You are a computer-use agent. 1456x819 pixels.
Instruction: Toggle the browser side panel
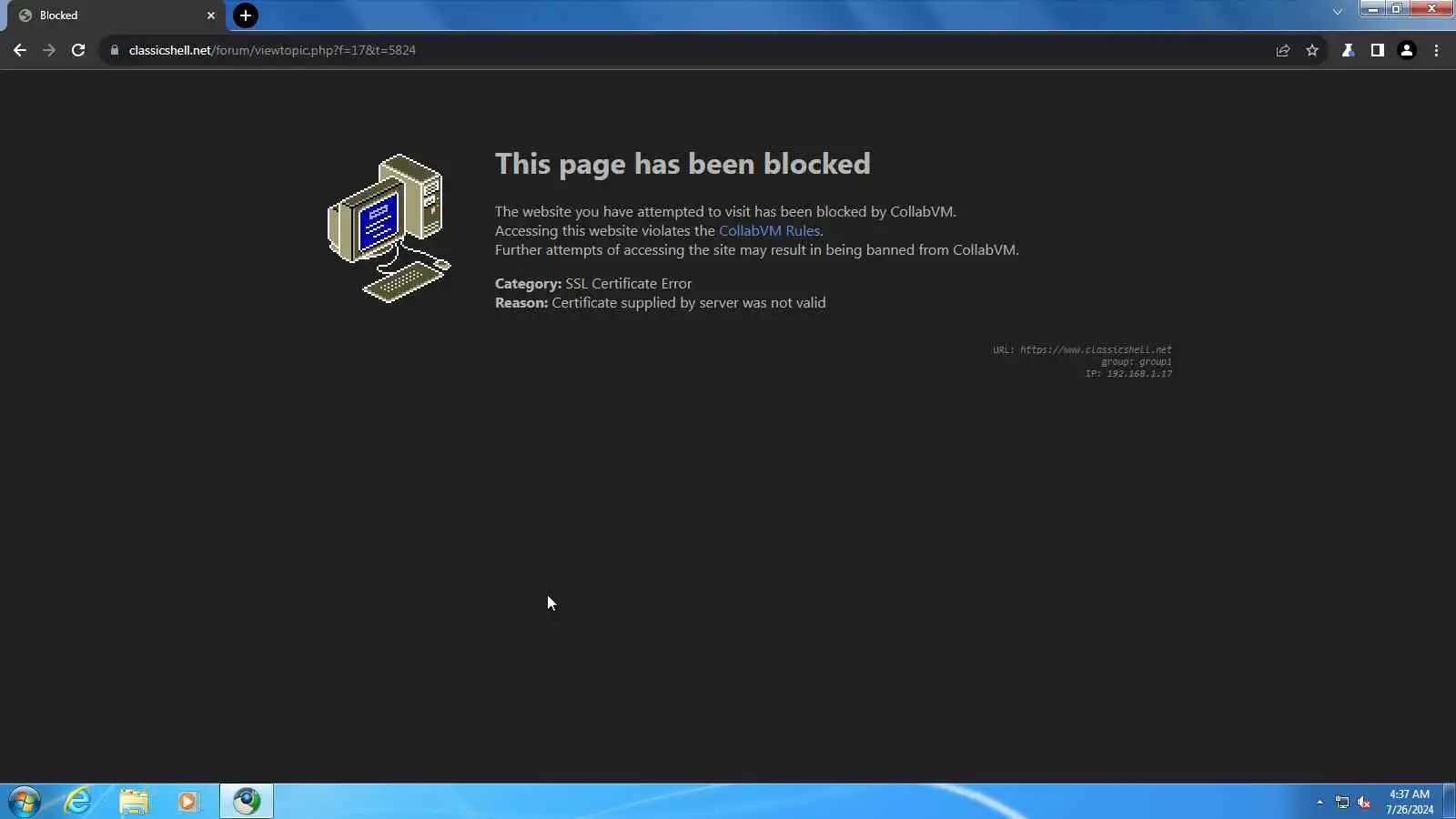(x=1378, y=50)
